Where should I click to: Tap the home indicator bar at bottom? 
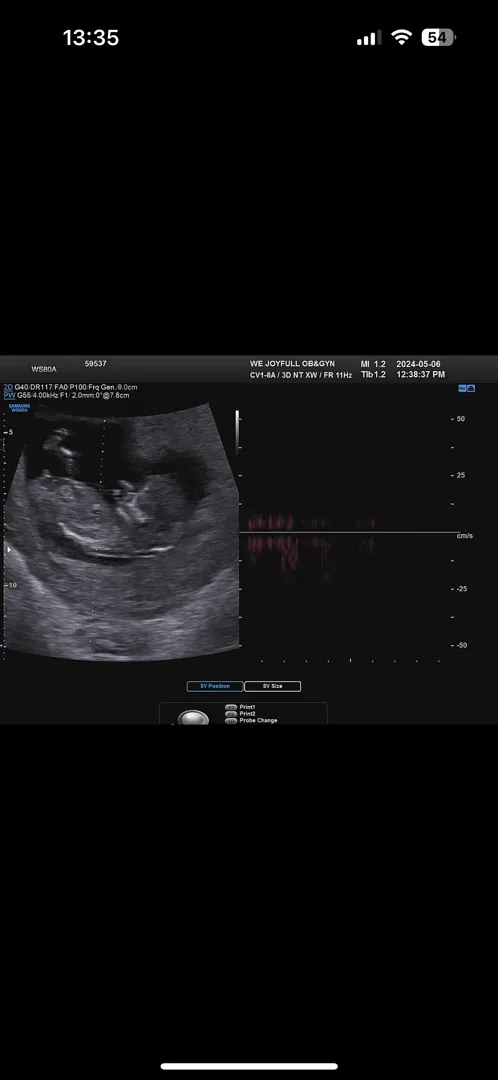[x=249, y=1066]
